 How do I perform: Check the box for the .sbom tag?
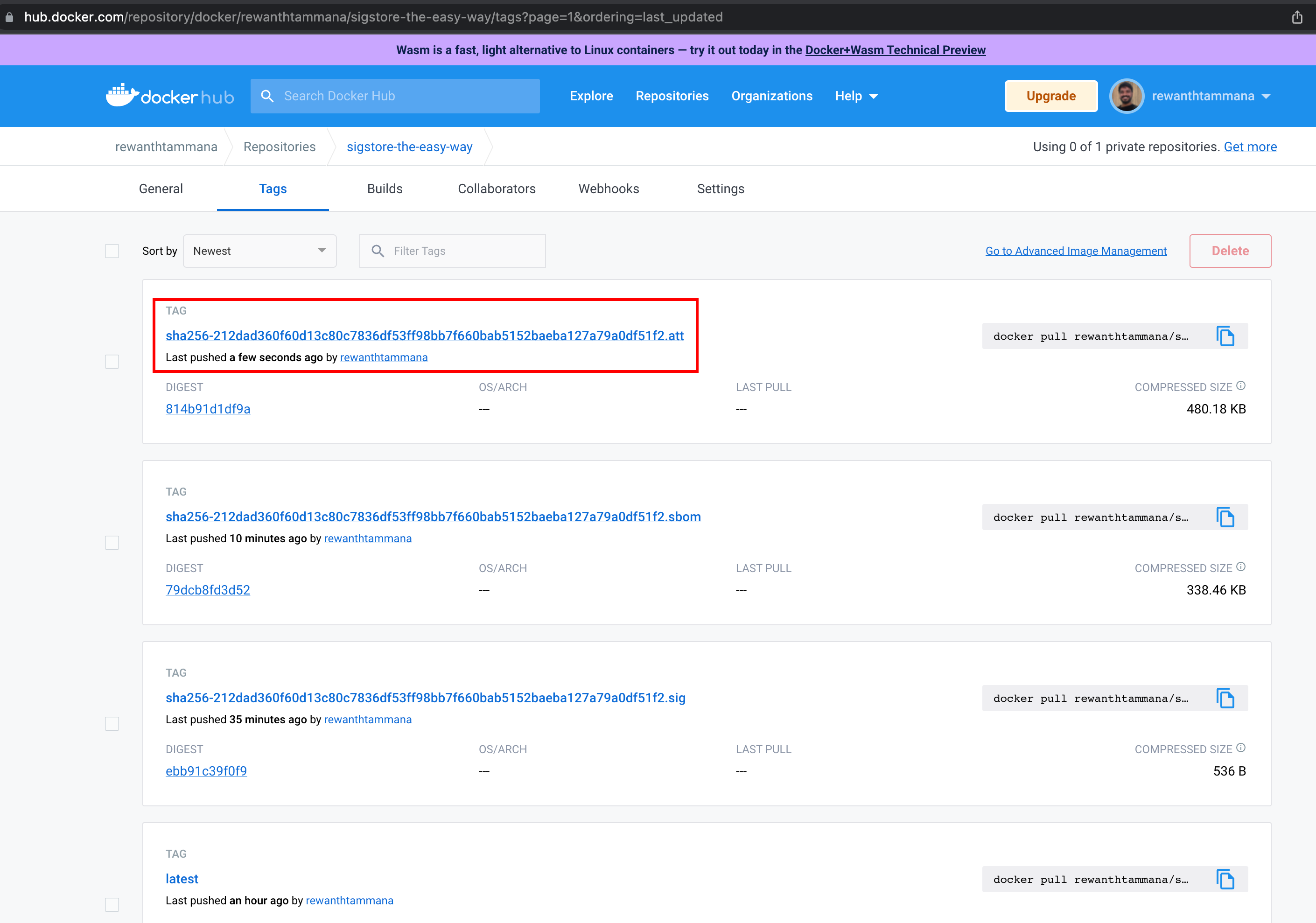[112, 543]
